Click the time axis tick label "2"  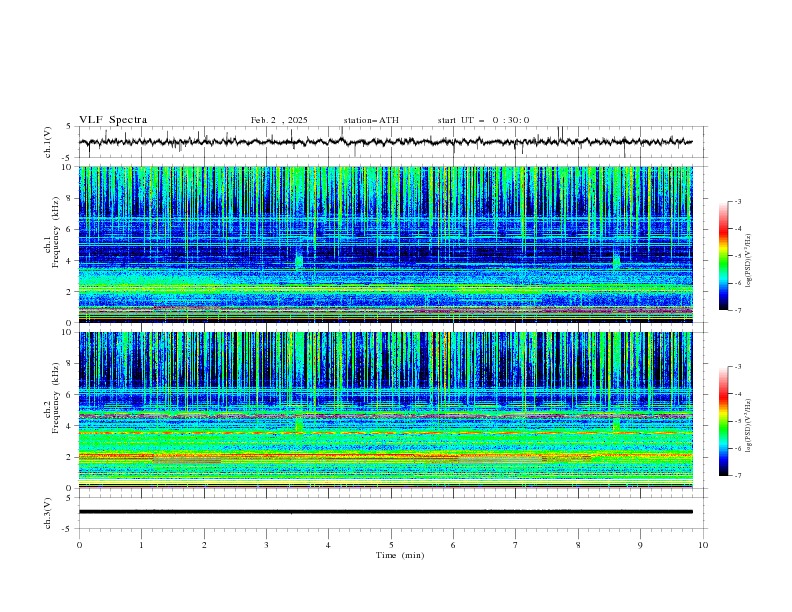click(x=204, y=545)
